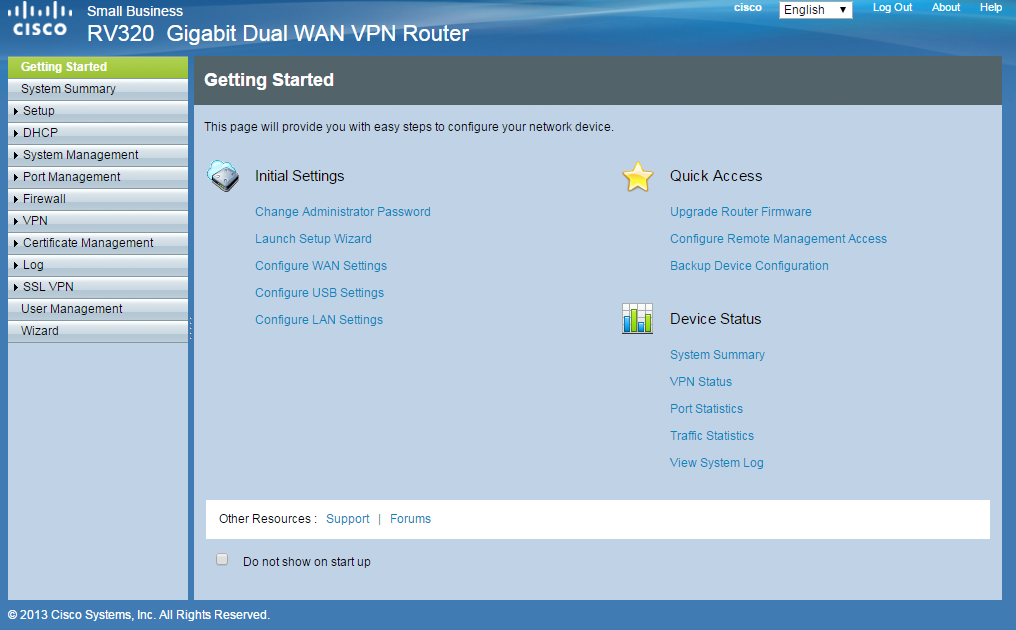Viewport: 1016px width, 630px height.
Task: Expand the SSL VPN section
Action: click(48, 287)
